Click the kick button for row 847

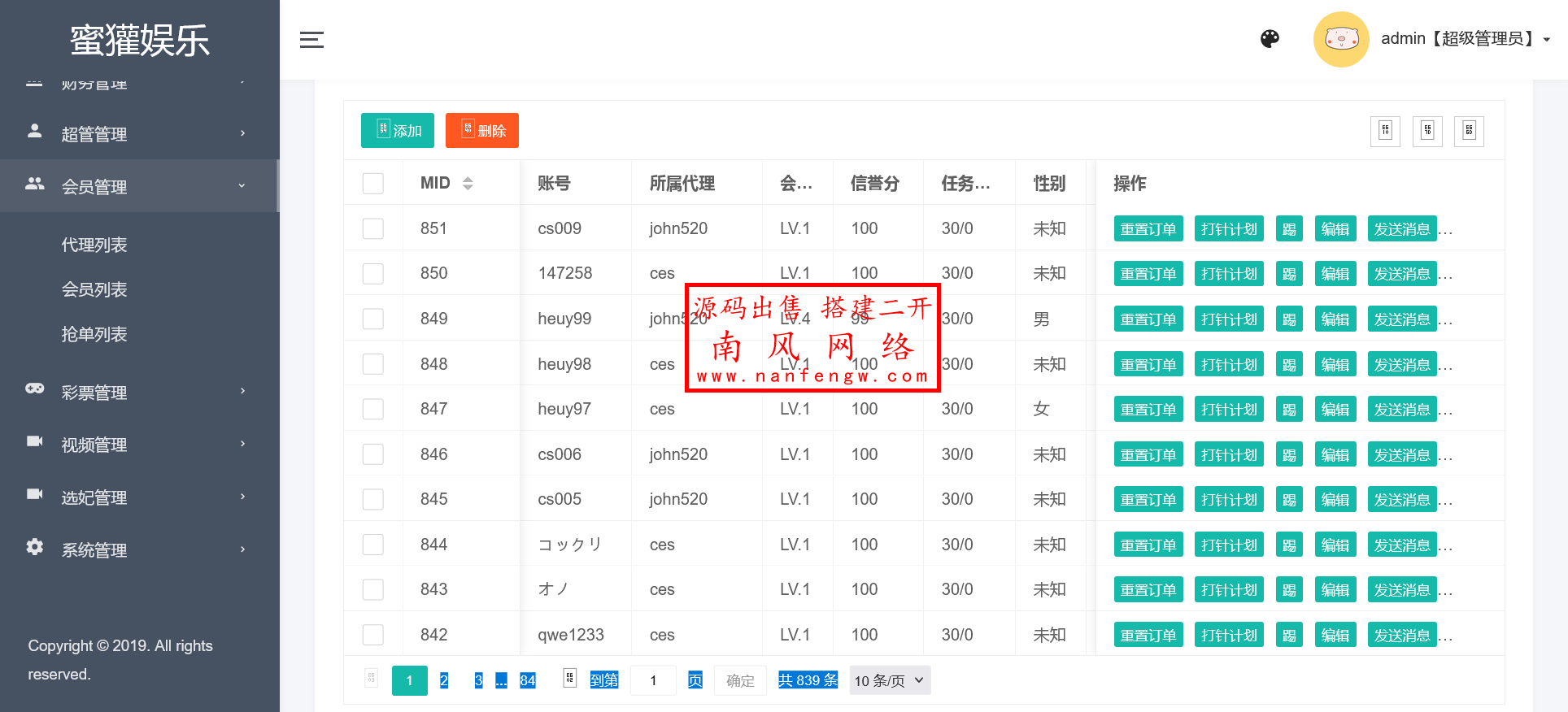point(1289,410)
